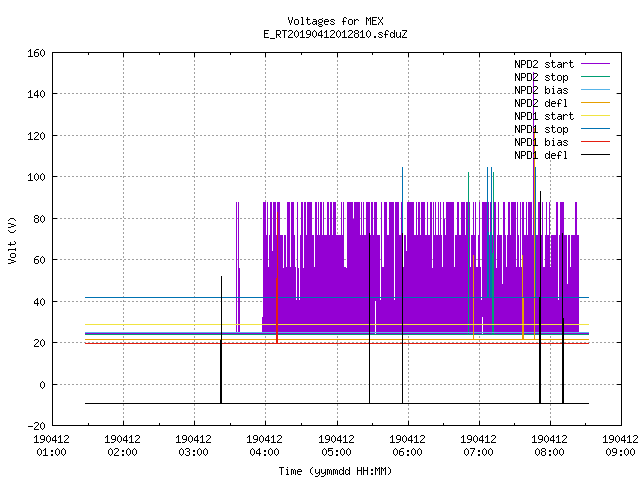
Task: Click the 'NPD1 bias' legend label
Action: tap(541, 142)
